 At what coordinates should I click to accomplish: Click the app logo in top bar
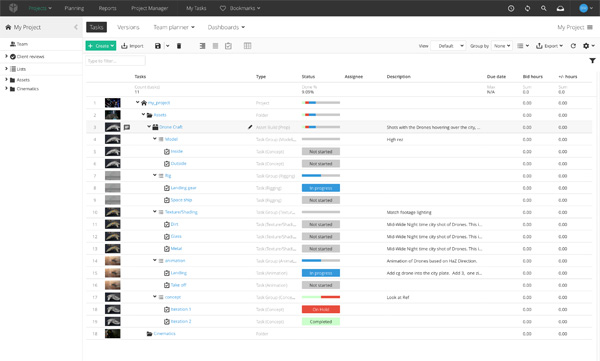13,8
